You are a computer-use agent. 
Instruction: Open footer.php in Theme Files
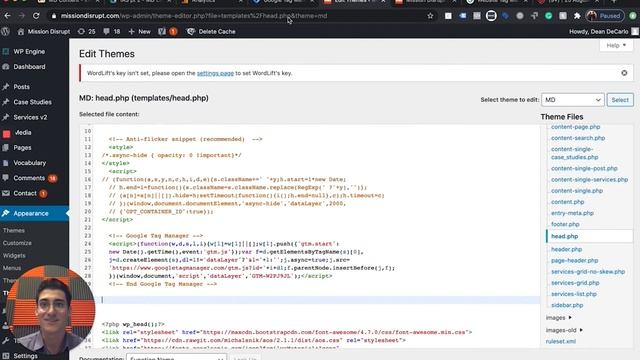tap(565, 224)
